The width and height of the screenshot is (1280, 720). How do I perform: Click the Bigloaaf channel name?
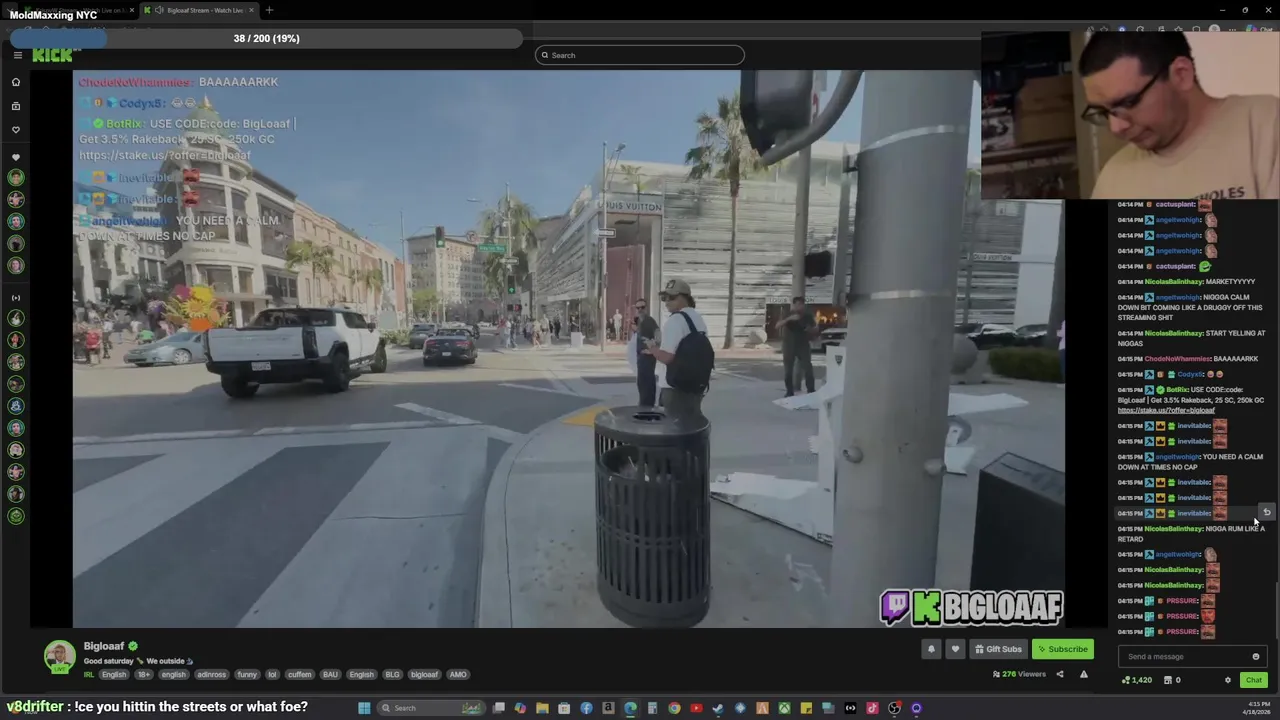click(104, 646)
